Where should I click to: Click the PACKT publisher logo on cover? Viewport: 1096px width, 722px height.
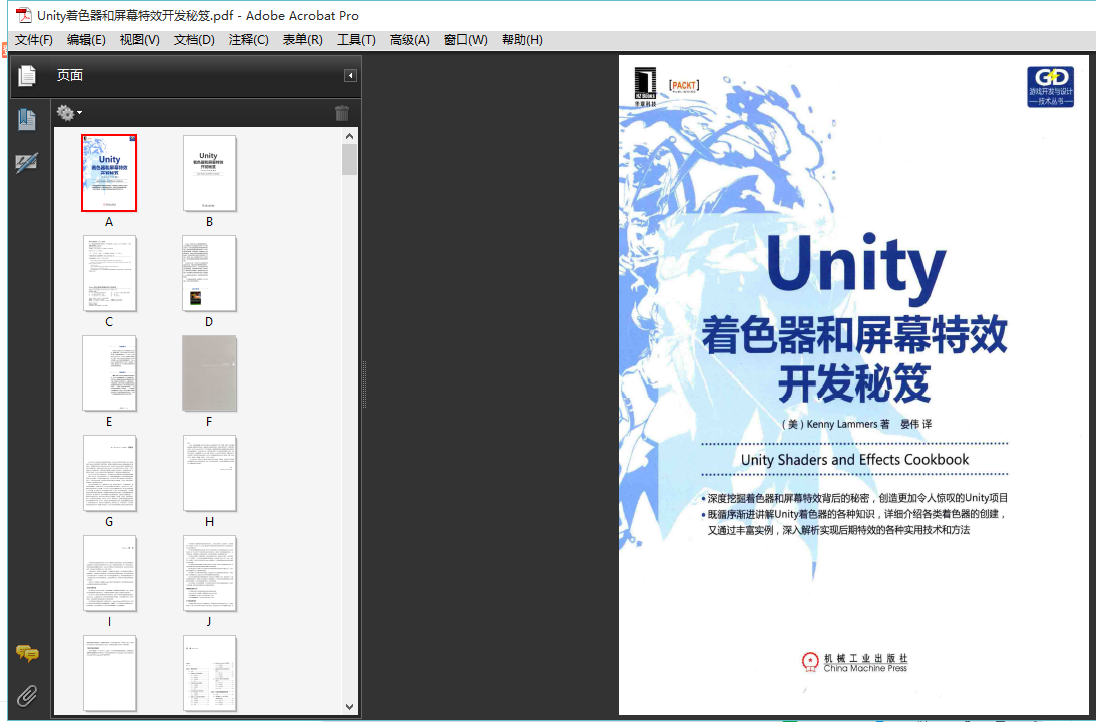[x=684, y=87]
